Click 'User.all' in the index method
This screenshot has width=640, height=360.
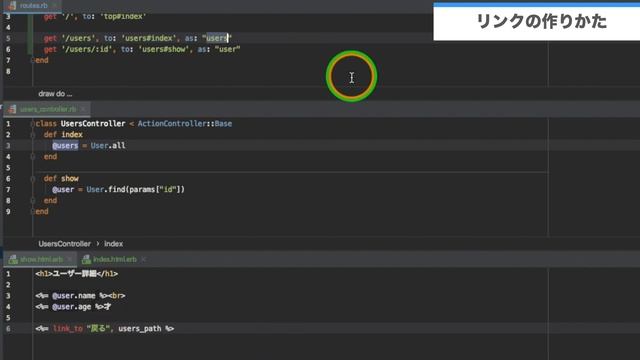pyautogui.click(x=108, y=146)
